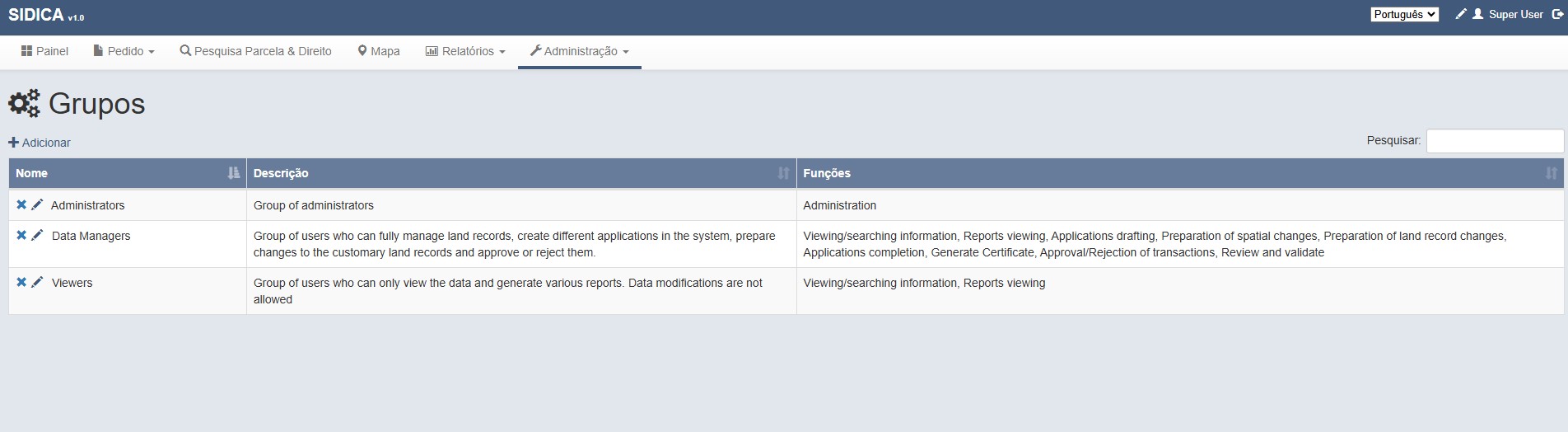Open Pesquisa Parcela & Direito page

click(255, 51)
